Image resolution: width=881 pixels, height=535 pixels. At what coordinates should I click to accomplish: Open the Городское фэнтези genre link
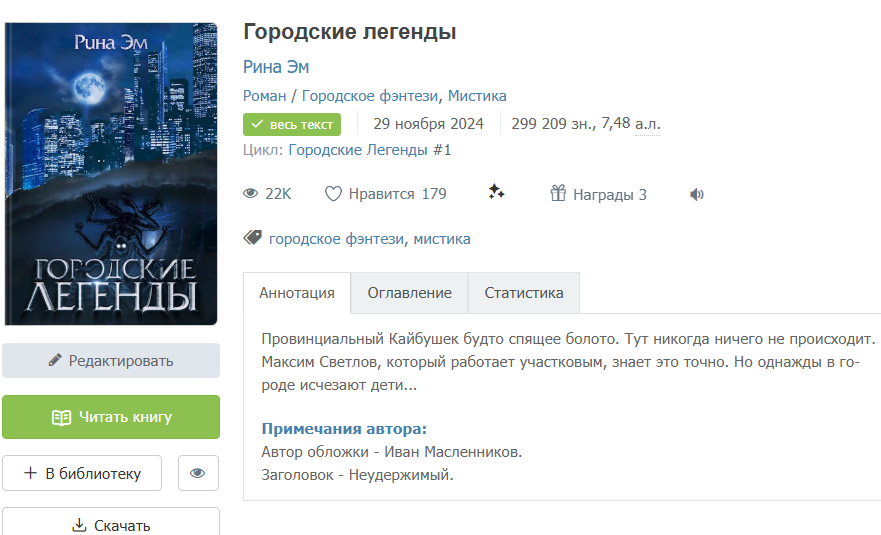pos(370,96)
